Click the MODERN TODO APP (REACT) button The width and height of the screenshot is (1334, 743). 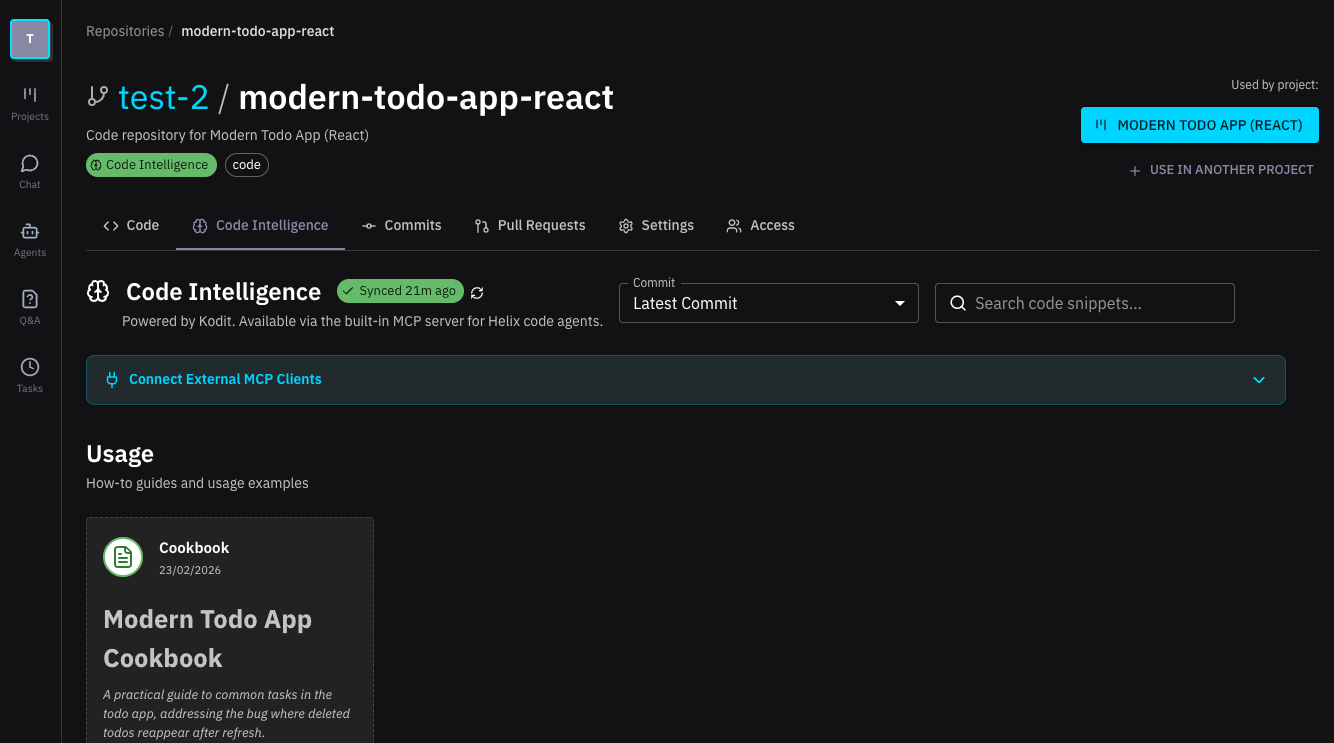(1199, 125)
